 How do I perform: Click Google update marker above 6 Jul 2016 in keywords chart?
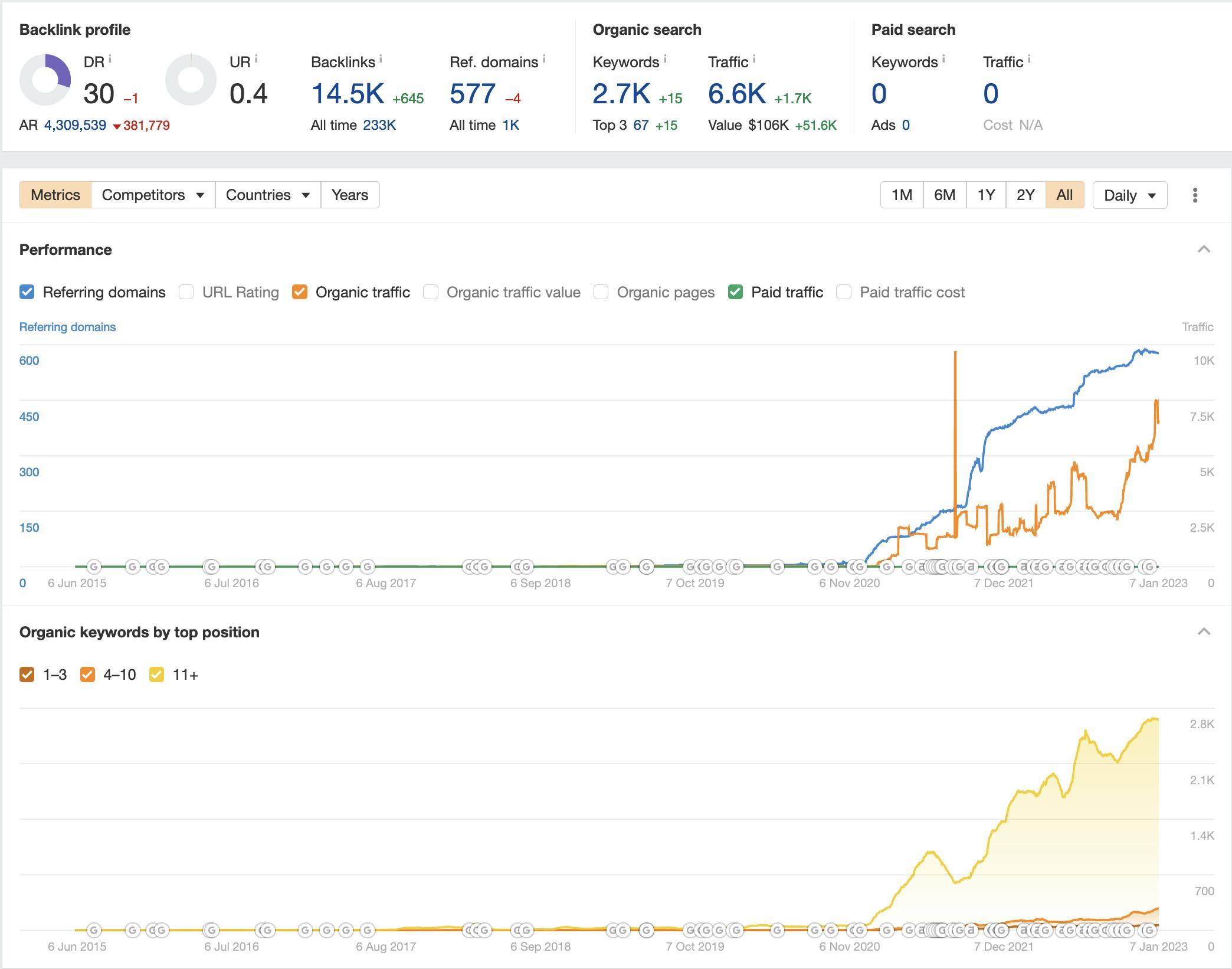click(x=211, y=930)
